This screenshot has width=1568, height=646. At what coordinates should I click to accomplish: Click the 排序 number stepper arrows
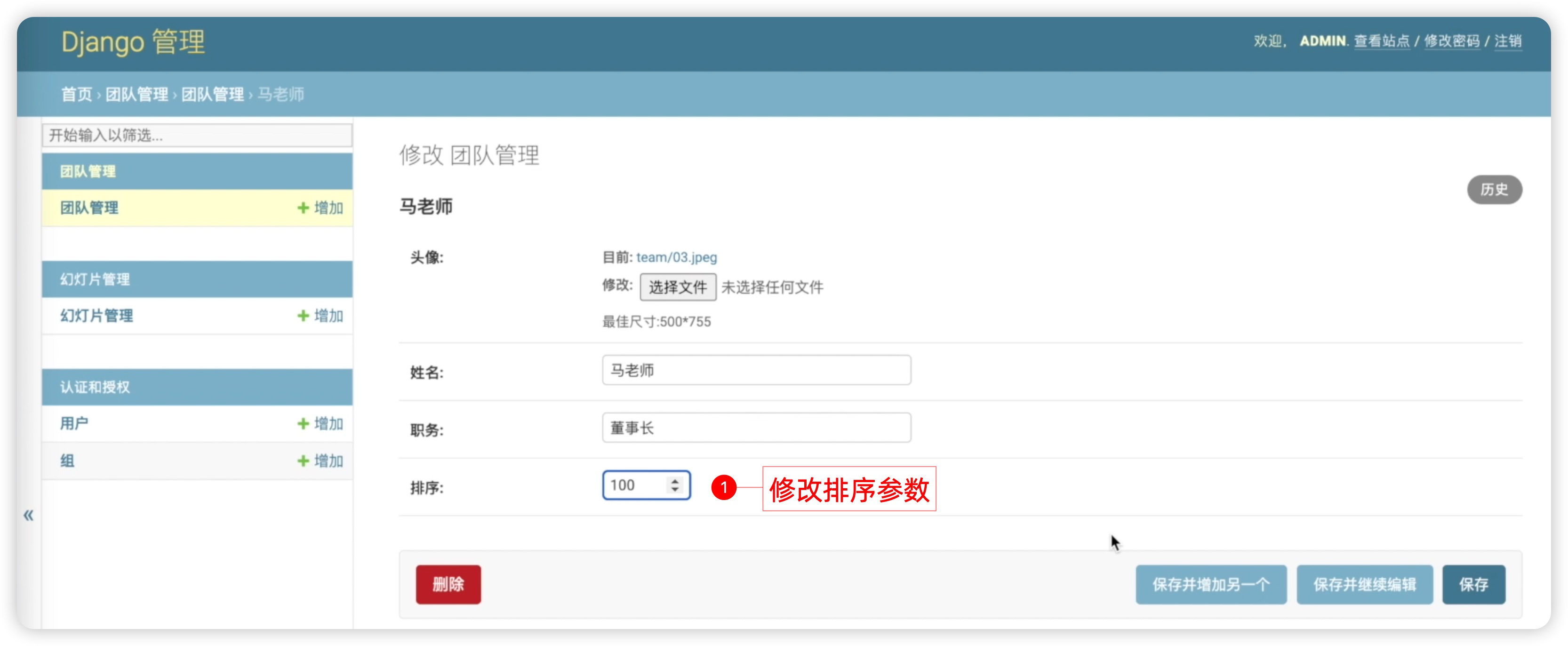[x=674, y=484]
